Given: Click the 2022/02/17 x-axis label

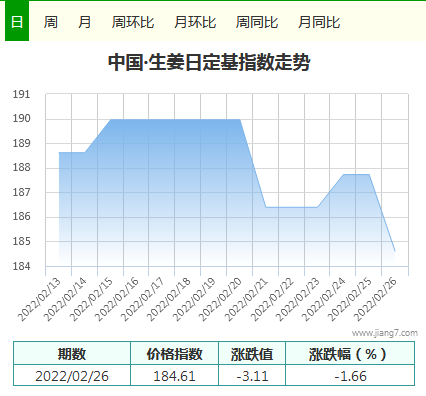Looking at the screenshot, I should click(143, 300).
